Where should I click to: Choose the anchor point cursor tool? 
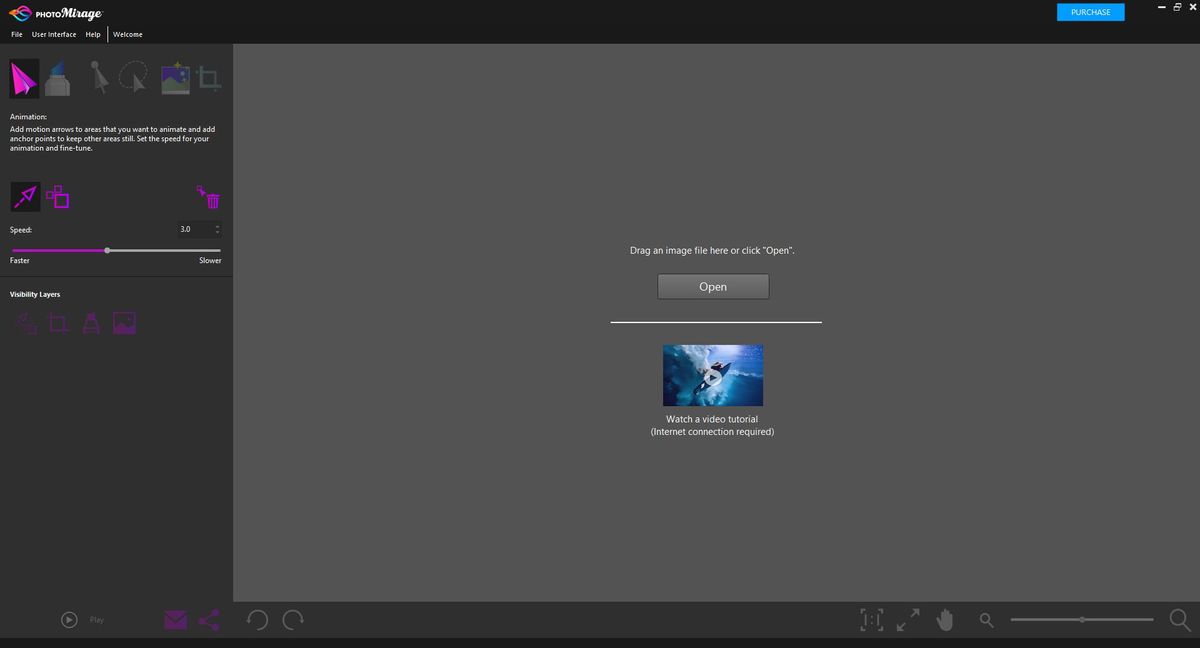(98, 78)
